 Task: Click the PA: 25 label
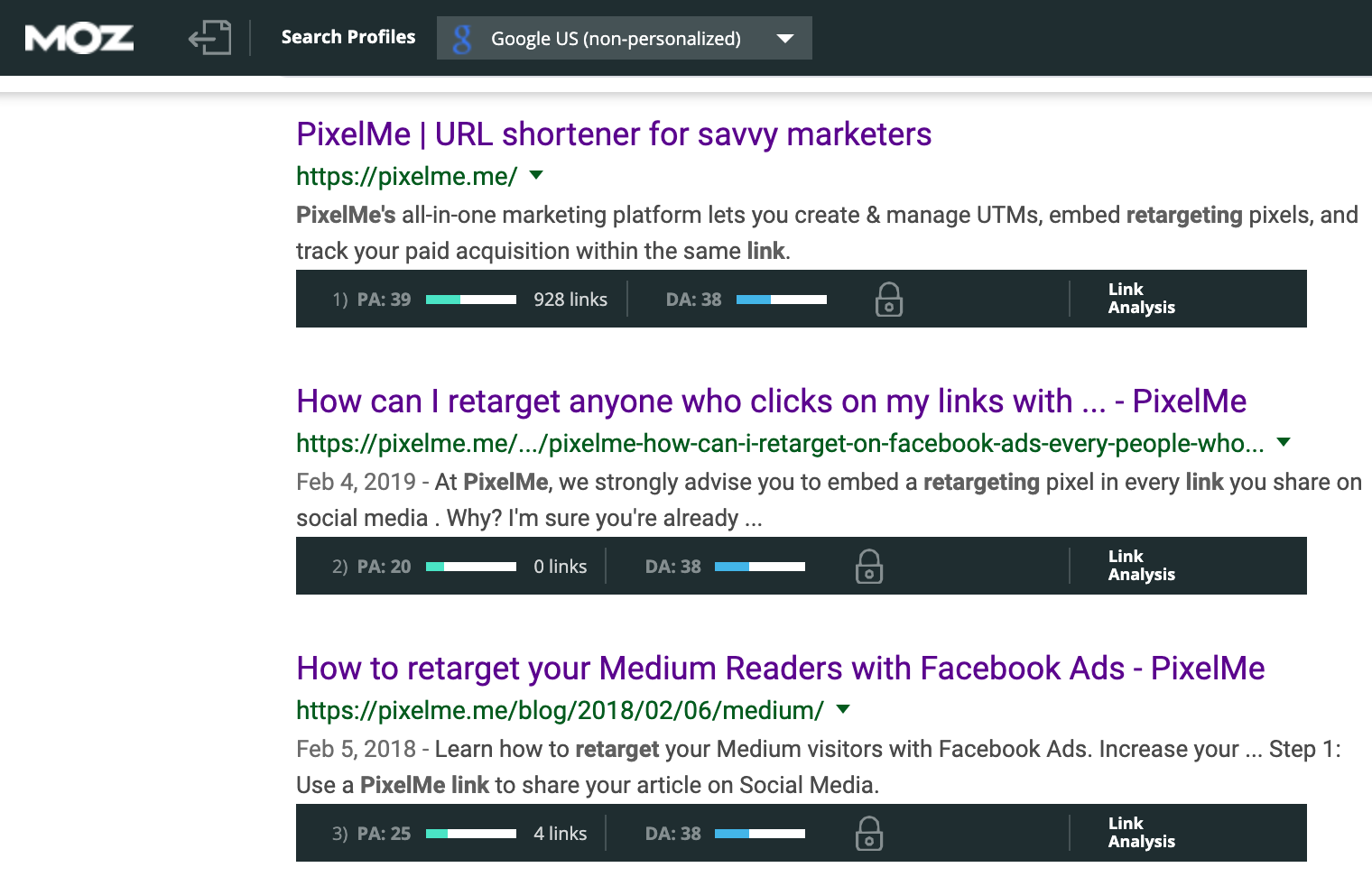click(x=384, y=834)
